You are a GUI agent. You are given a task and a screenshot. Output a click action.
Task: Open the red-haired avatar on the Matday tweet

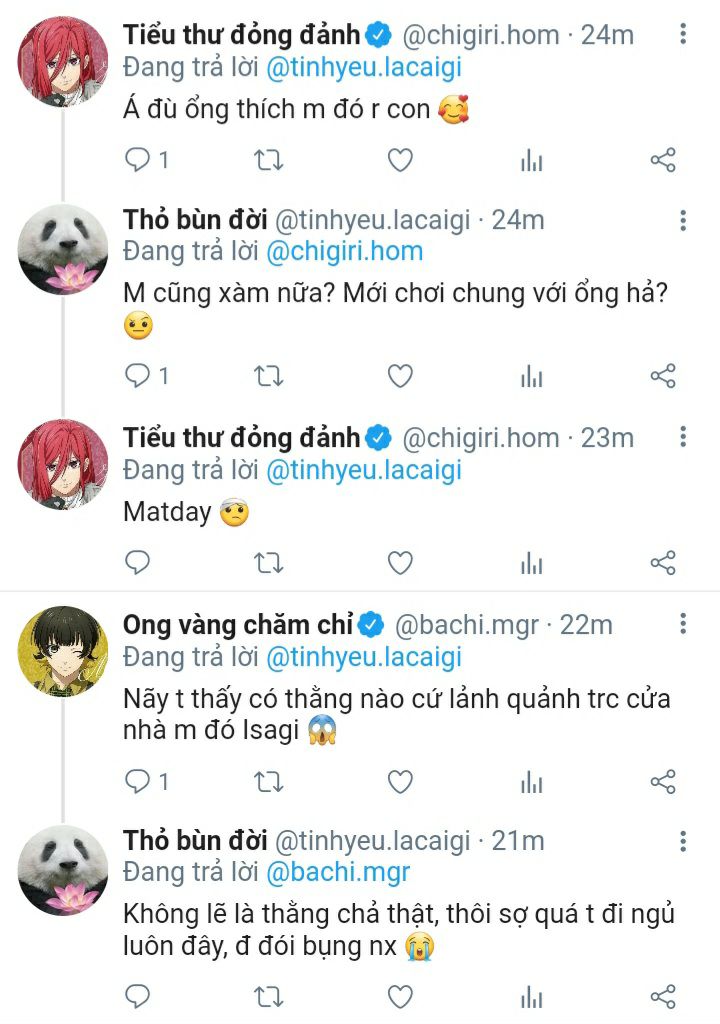tap(63, 464)
